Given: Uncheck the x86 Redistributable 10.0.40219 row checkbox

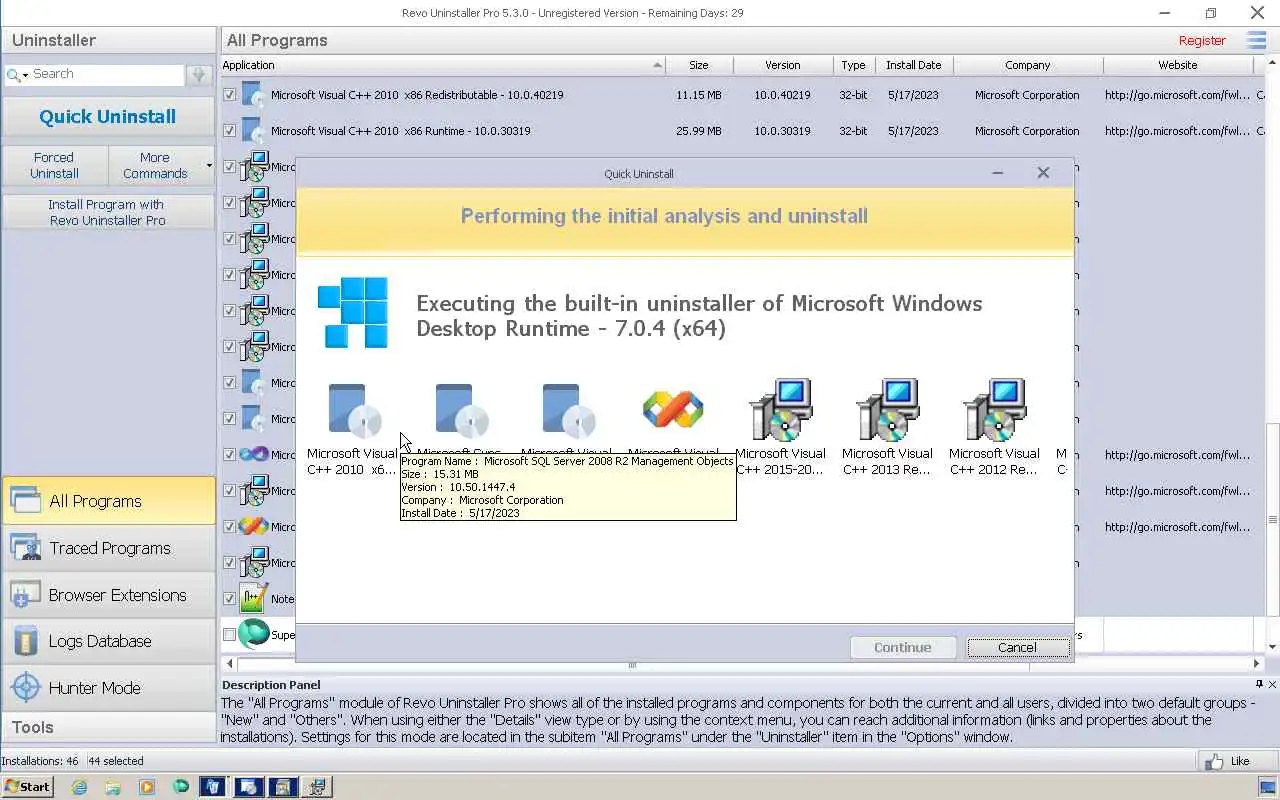Looking at the screenshot, I should click(230, 95).
